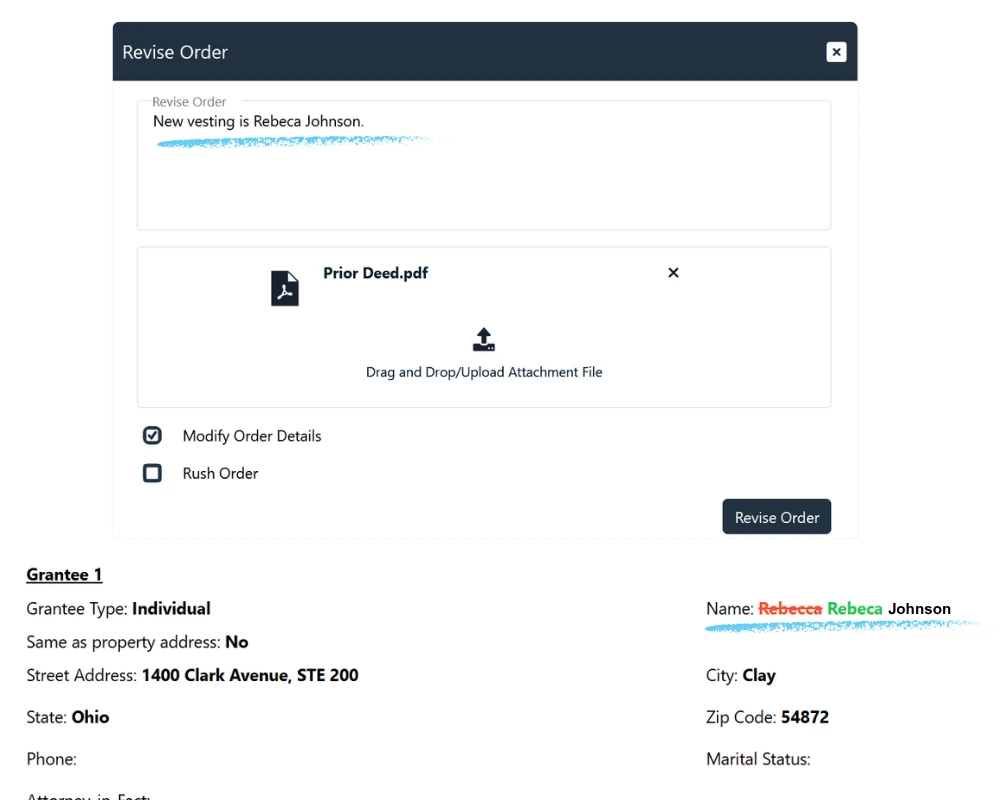Click the Modify Order Details label
Screen dimensions: 1000x800
[x=252, y=436]
